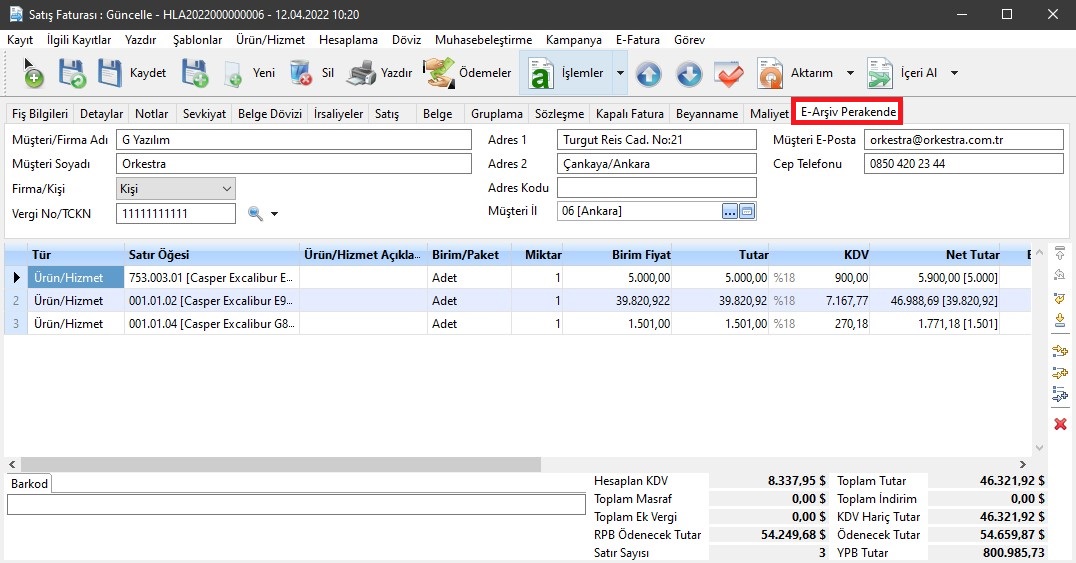Click the İçeri Al button label
The image size is (1076, 563).
pos(919,73)
